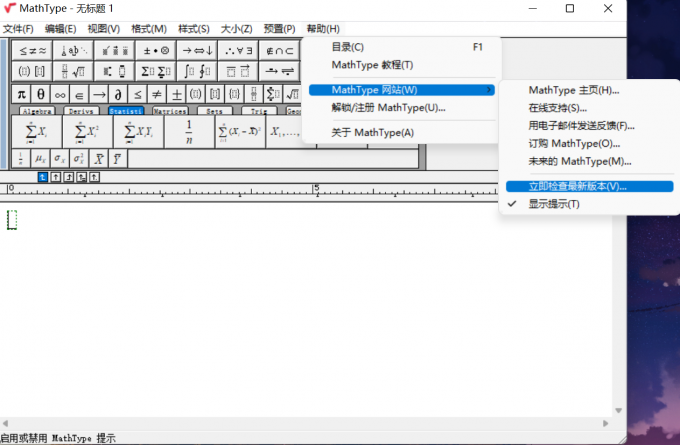Screen dimensions: 680x445
Task: Insert the X-bar symbol
Action: click(99, 159)
